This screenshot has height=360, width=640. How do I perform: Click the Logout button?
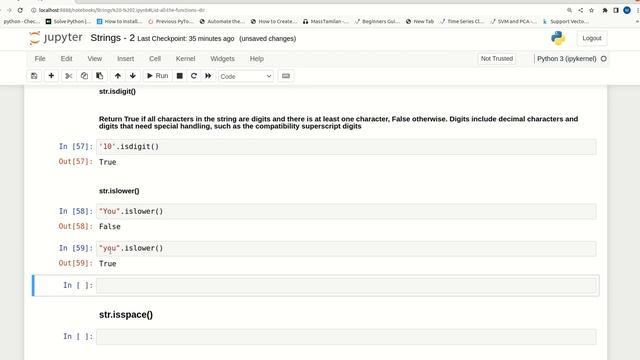592,38
